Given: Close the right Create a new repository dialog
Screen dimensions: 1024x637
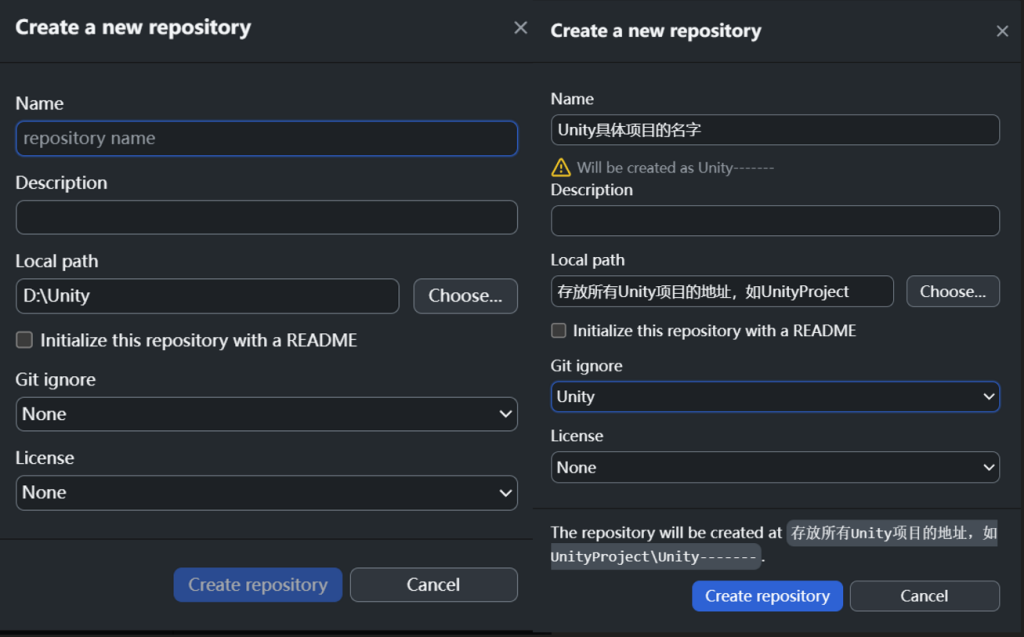Looking at the screenshot, I should [1002, 32].
